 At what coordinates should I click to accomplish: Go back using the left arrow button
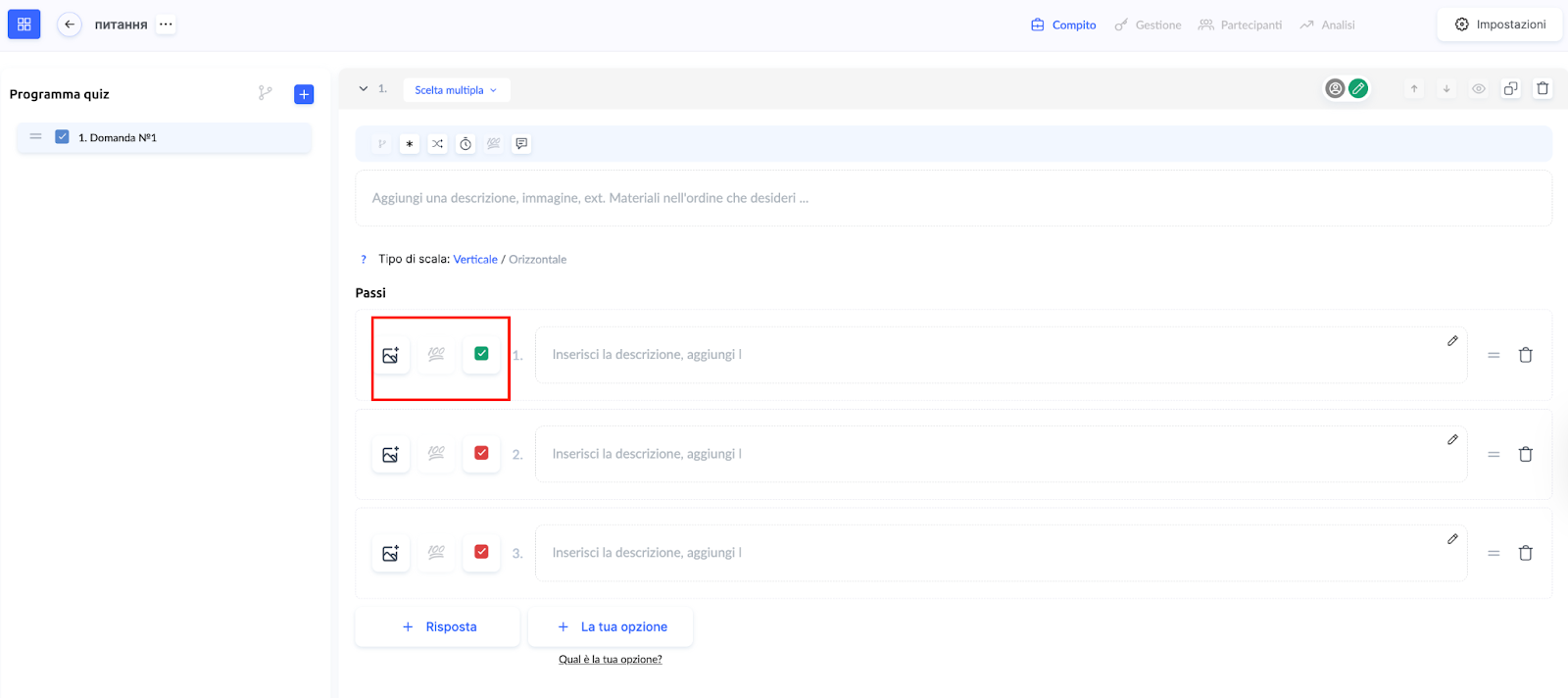click(x=70, y=25)
